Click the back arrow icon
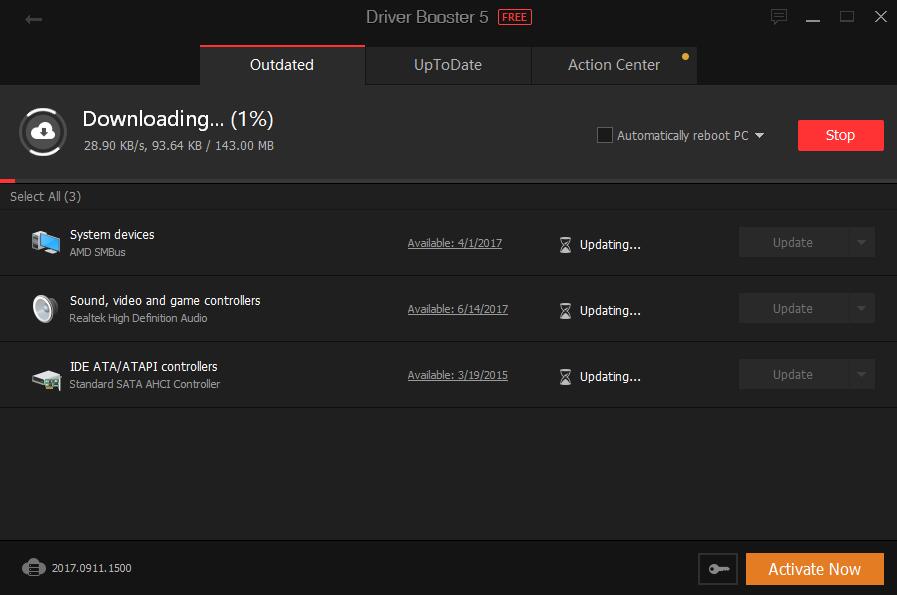897x595 pixels. (x=34, y=19)
